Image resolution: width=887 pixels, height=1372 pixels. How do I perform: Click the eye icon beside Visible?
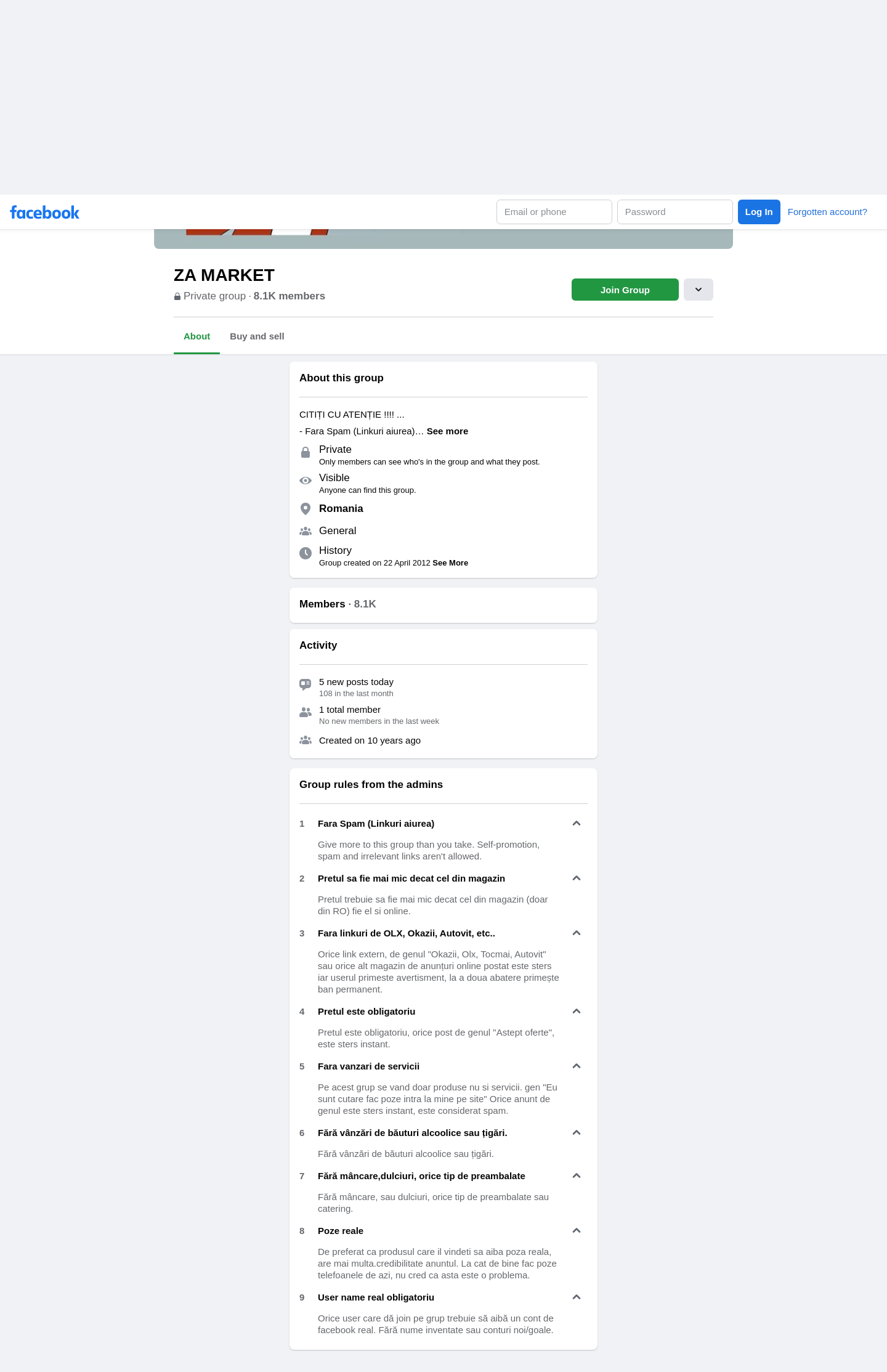(x=306, y=481)
